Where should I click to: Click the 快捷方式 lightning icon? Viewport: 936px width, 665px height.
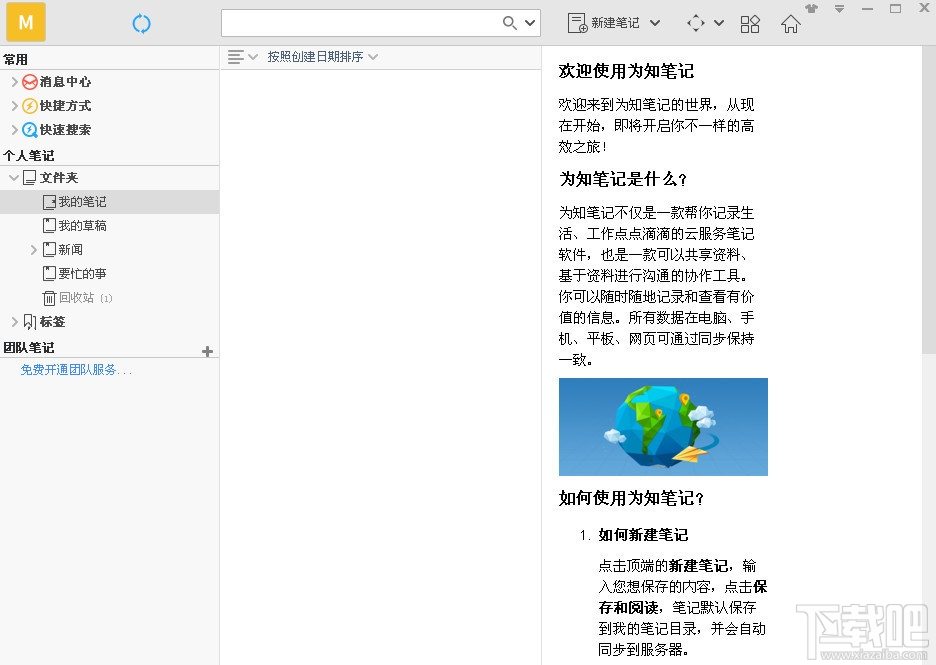point(30,106)
